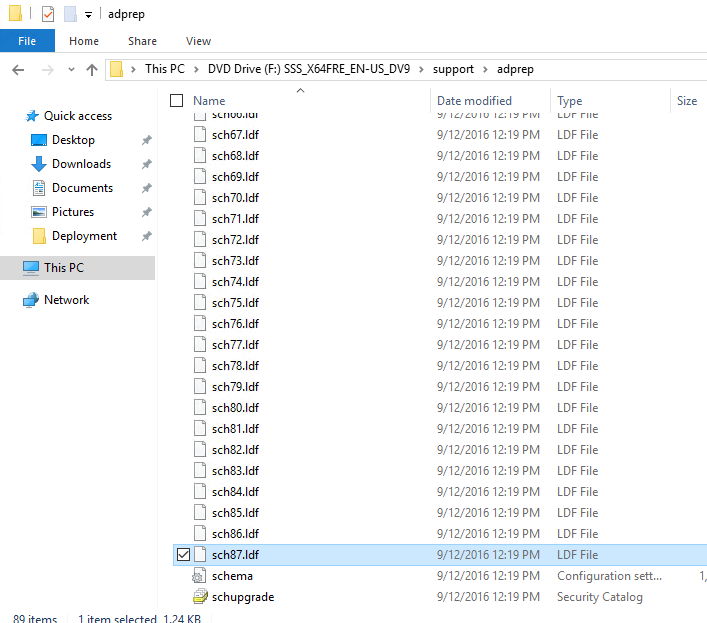The width and height of the screenshot is (707, 623).
Task: Open the recent locations dropdown arrow
Action: 69,70
